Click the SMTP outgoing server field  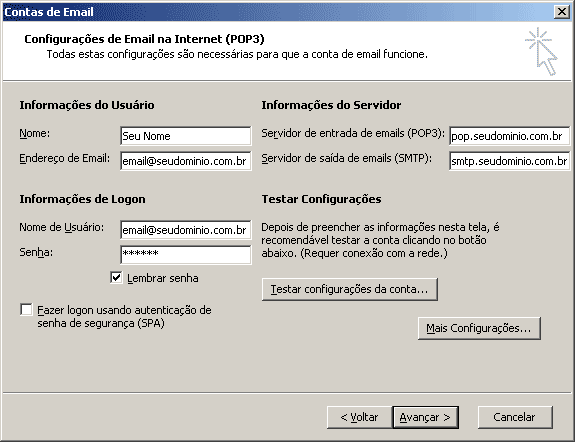coord(509,161)
